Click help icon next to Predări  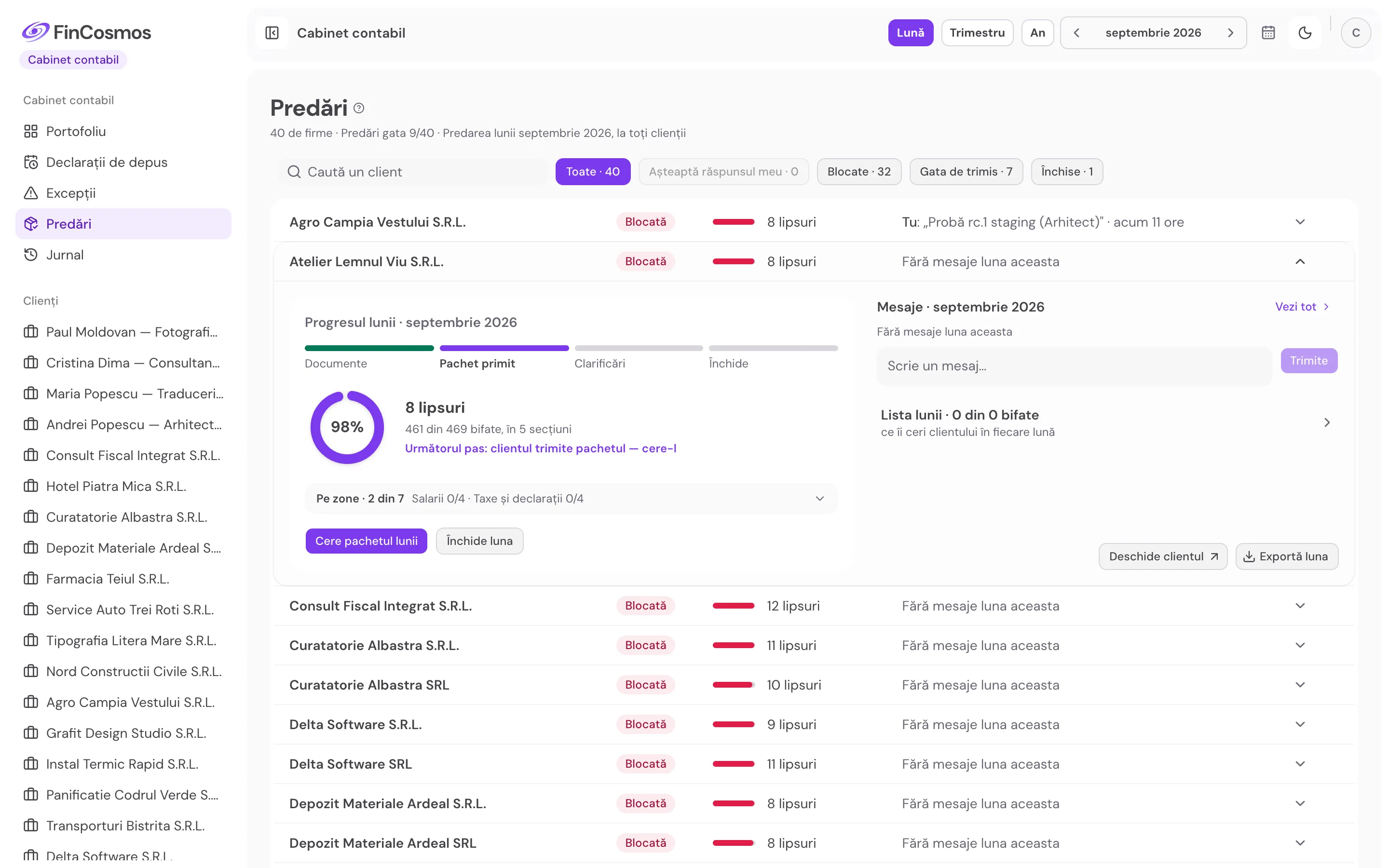tap(359, 108)
